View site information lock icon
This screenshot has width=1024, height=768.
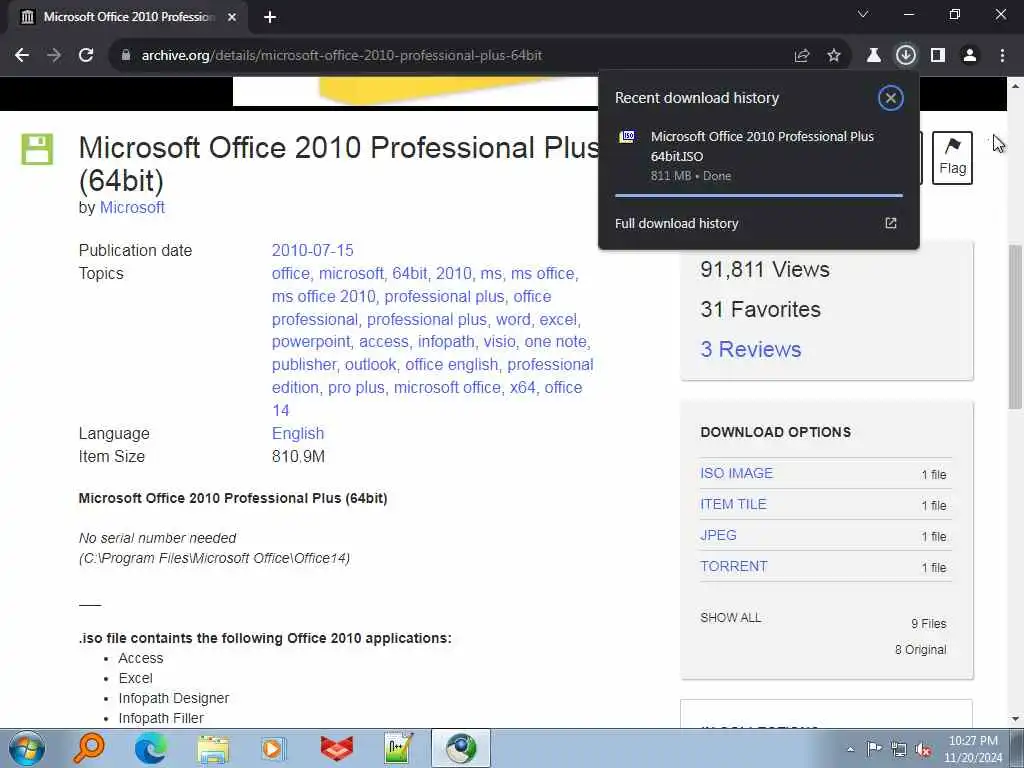[126, 56]
